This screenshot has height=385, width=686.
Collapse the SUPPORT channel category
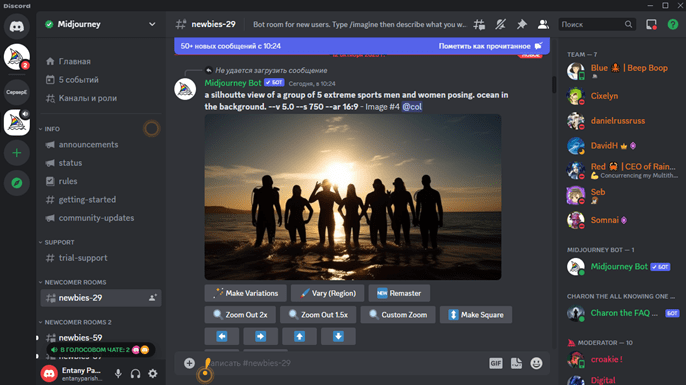click(x=56, y=242)
